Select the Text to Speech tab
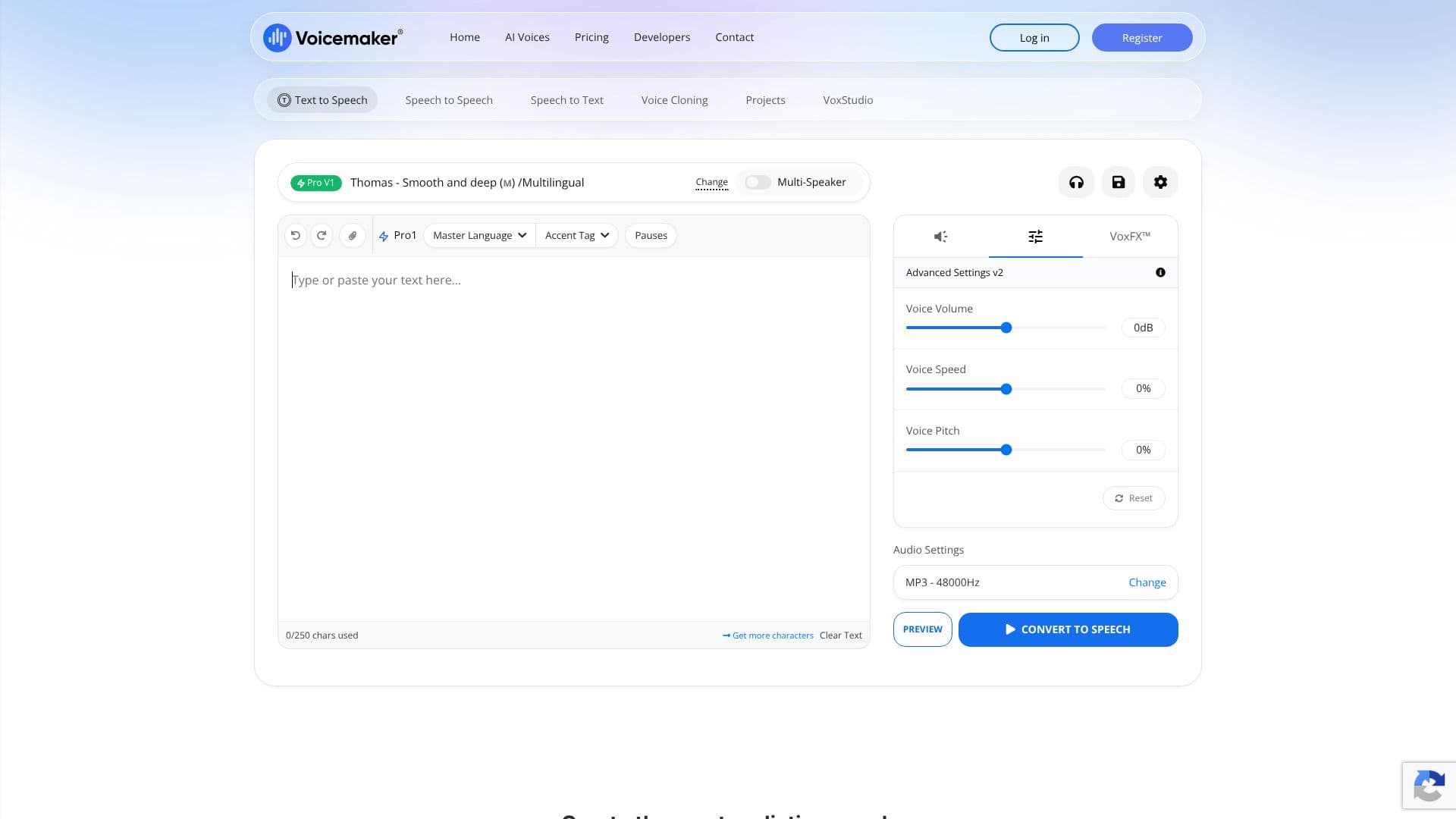The image size is (1456, 819). click(322, 100)
